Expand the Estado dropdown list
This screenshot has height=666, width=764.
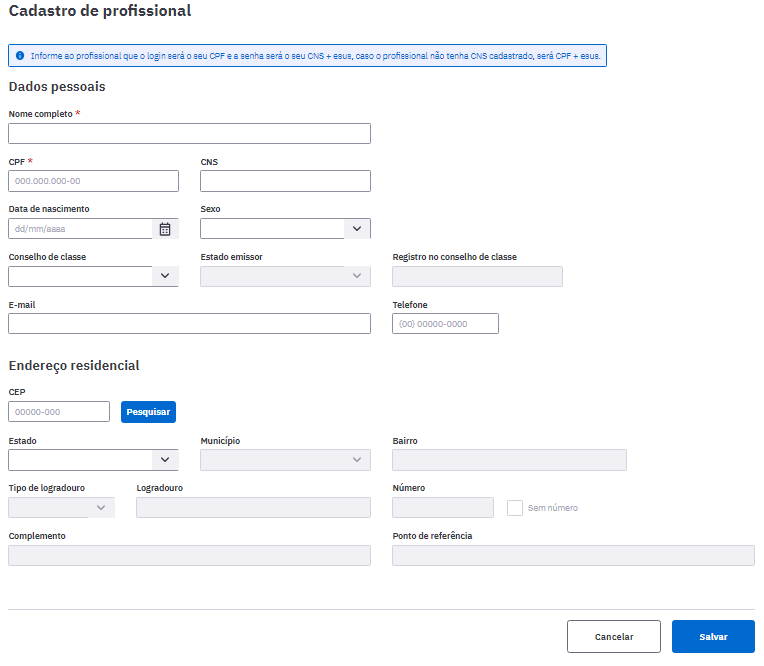(94, 460)
